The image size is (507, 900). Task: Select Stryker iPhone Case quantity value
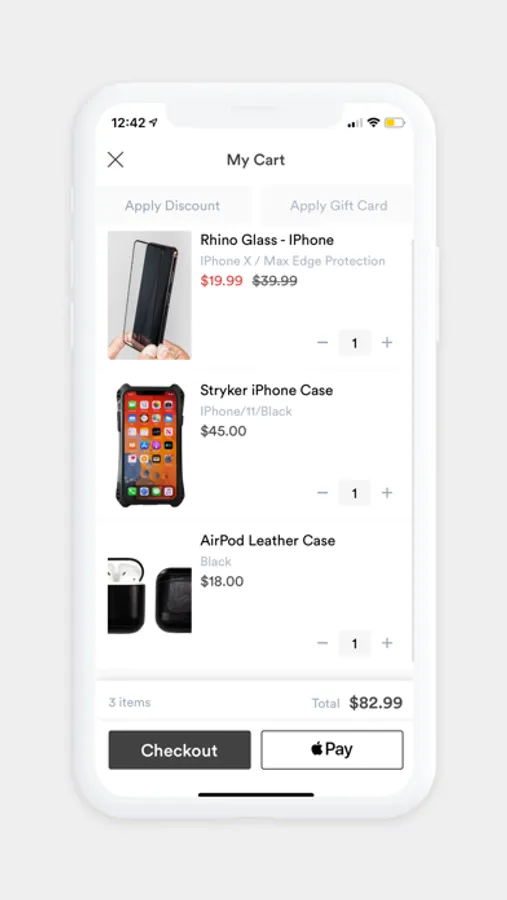(354, 493)
